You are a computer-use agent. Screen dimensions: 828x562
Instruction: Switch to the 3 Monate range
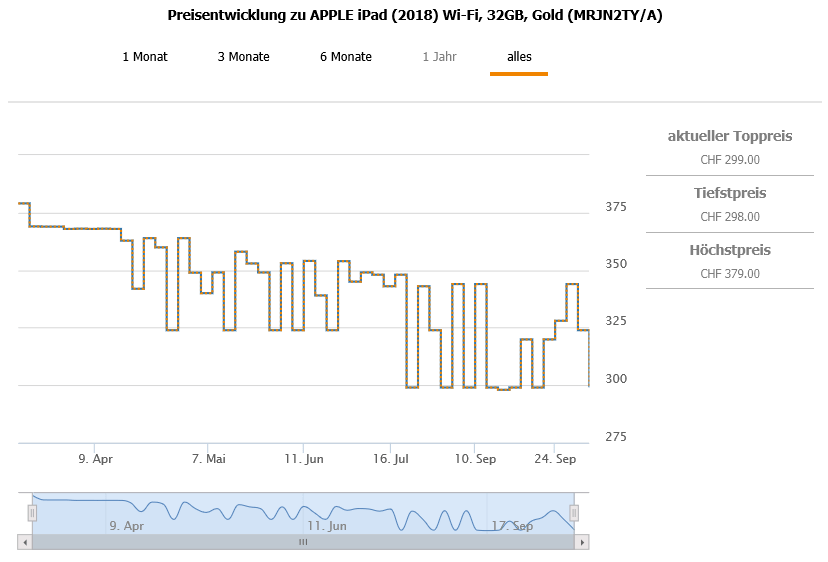click(x=243, y=57)
